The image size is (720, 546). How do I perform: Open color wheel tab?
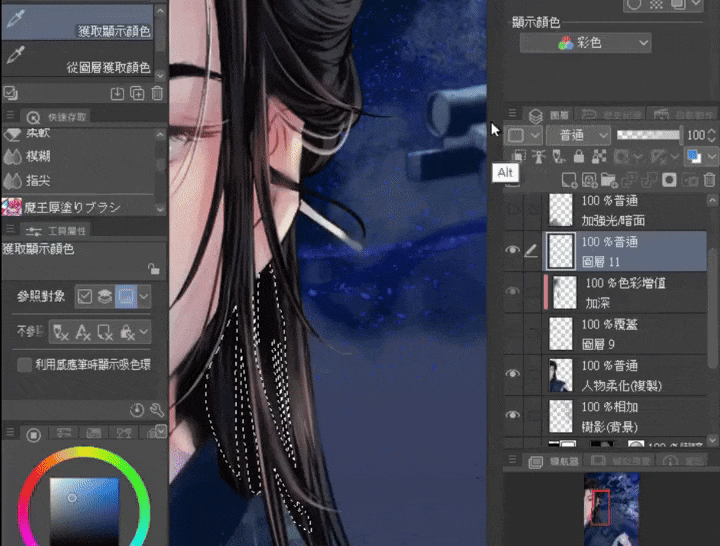click(33, 434)
